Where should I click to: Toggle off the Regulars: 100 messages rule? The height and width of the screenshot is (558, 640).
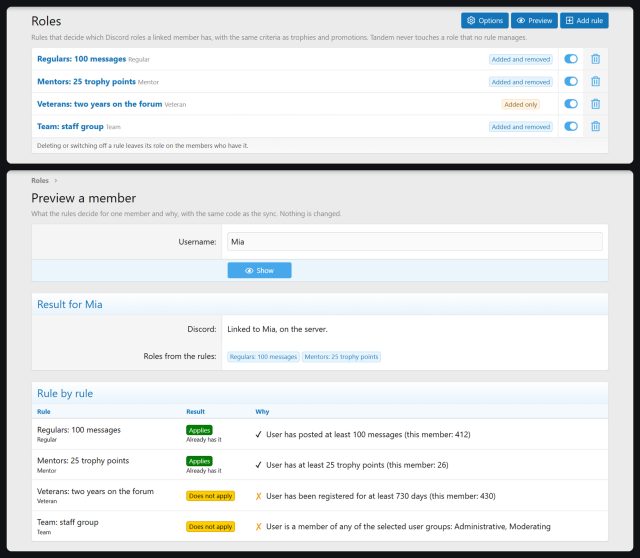(571, 59)
